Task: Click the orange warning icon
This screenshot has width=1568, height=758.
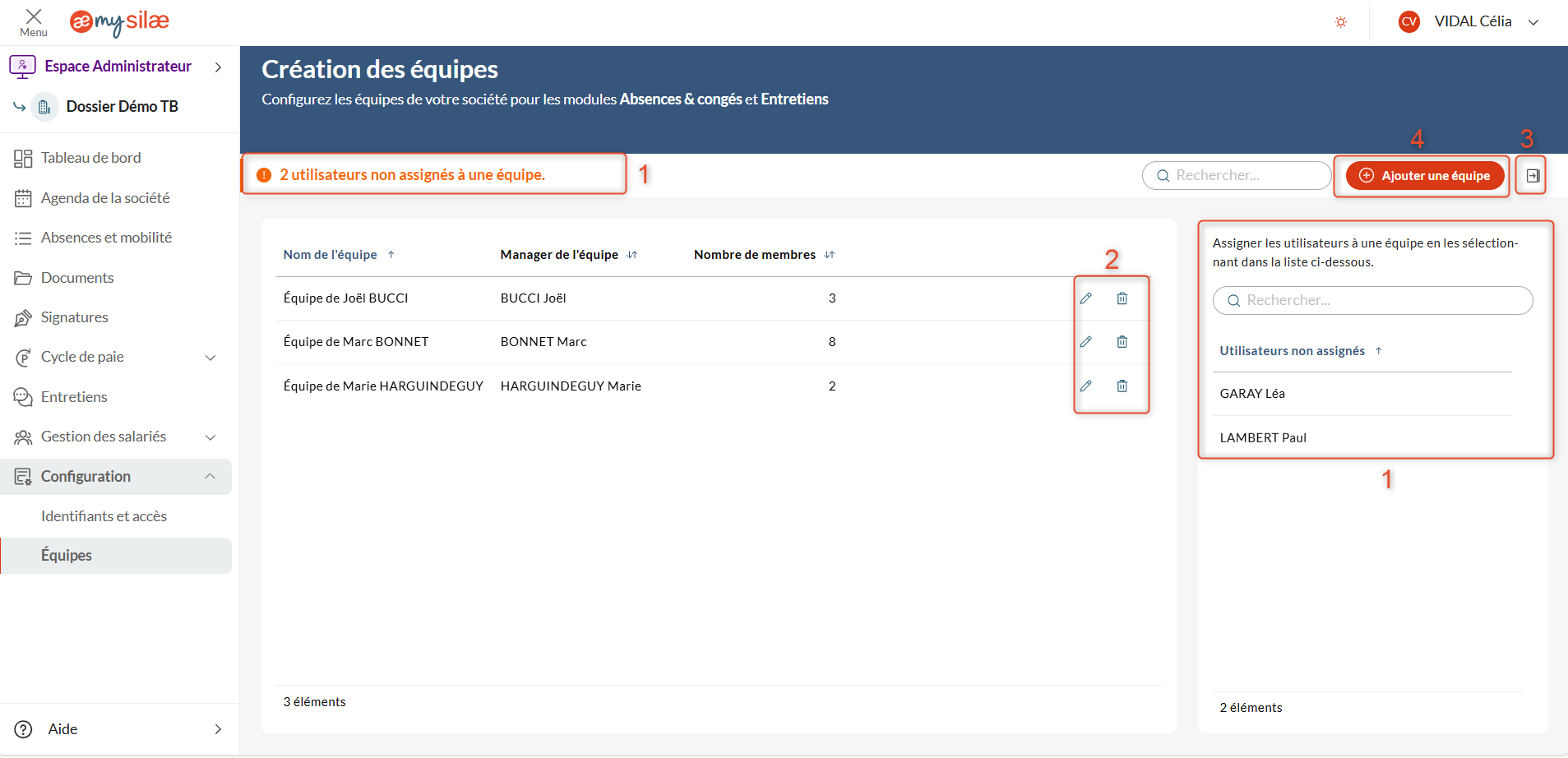Action: point(264,175)
